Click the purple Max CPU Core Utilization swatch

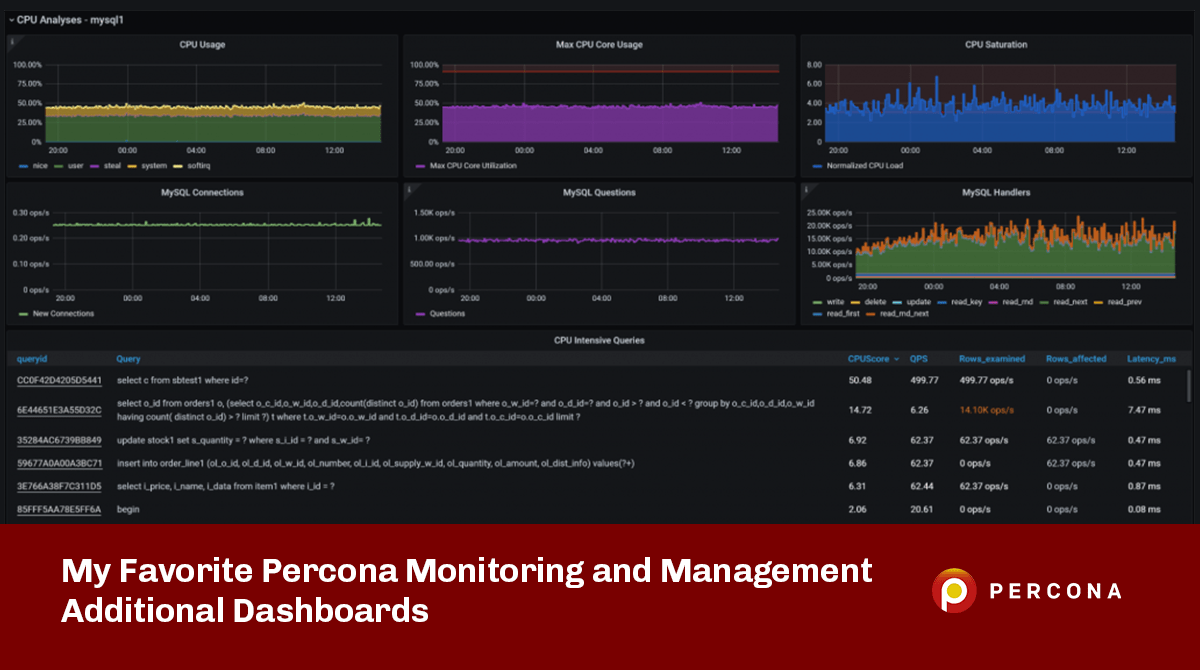click(x=420, y=165)
